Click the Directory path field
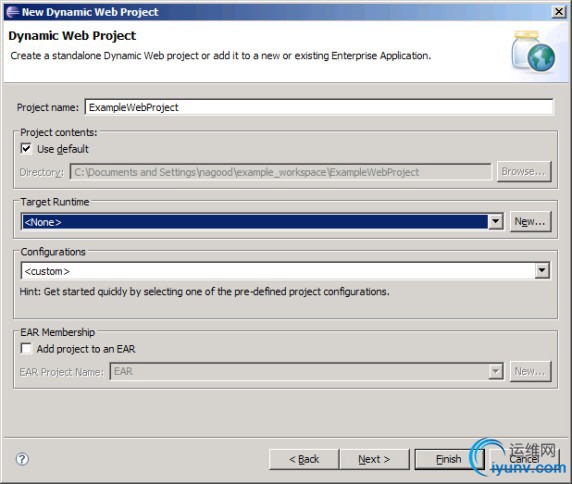This screenshot has height=484, width=572. pyautogui.click(x=281, y=172)
